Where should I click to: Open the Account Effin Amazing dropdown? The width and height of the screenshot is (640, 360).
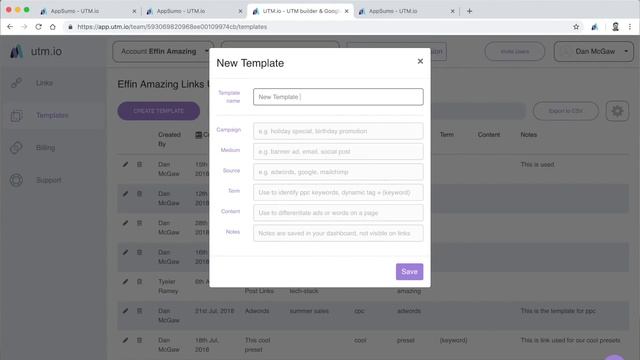pyautogui.click(x=163, y=51)
